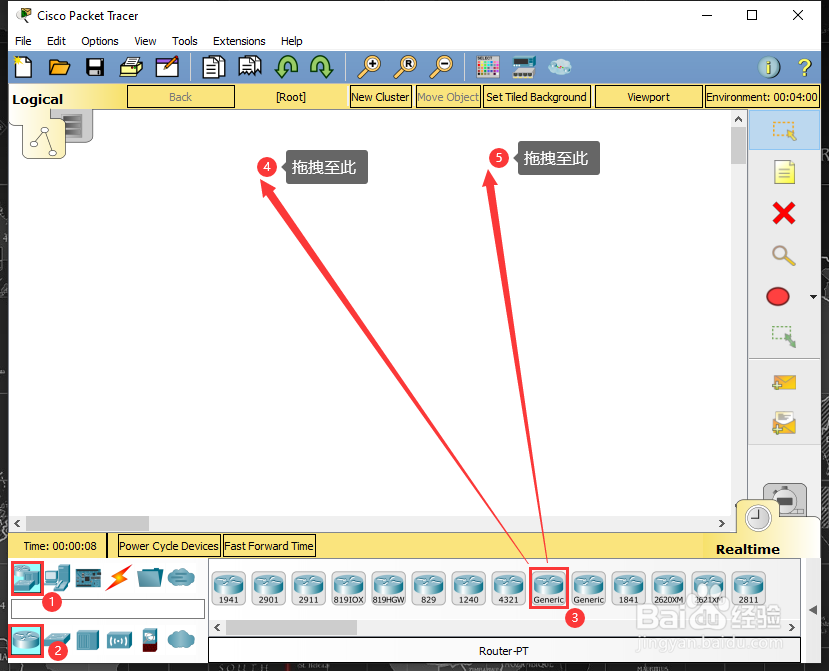
Task: Click the New Cluster button
Action: pyautogui.click(x=381, y=97)
